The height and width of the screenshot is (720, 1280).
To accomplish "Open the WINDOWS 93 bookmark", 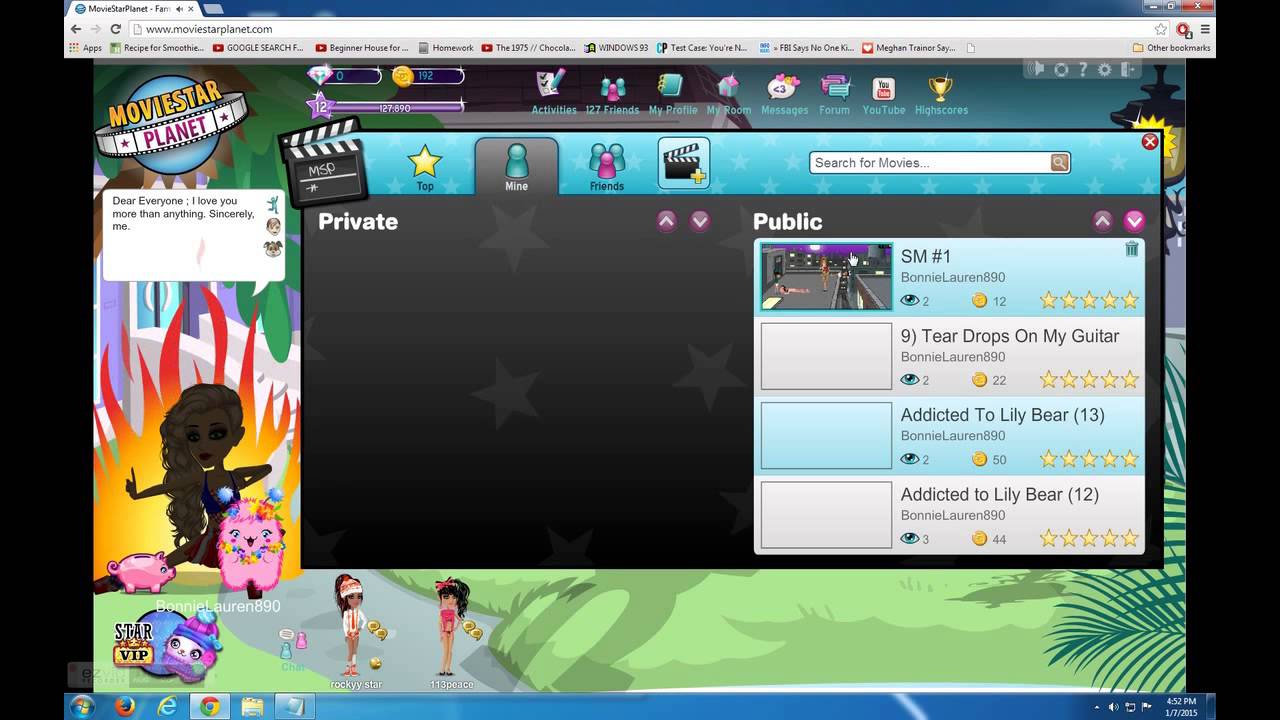I will click(x=617, y=48).
